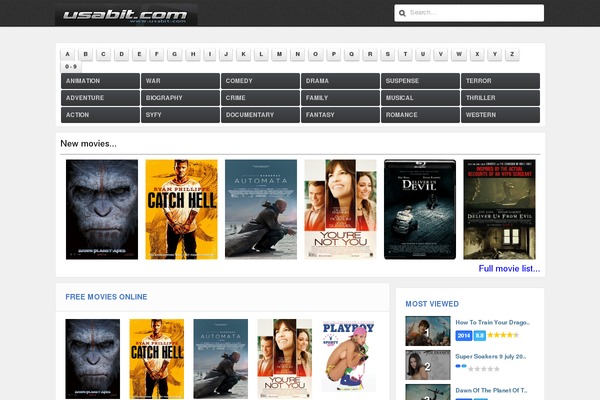
Task: Open the Syfy genre
Action: (x=180, y=115)
